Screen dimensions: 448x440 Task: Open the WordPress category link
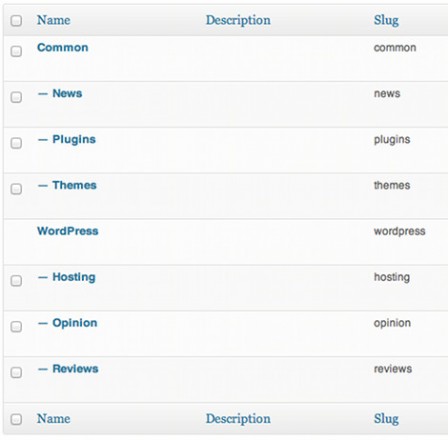[x=68, y=231]
